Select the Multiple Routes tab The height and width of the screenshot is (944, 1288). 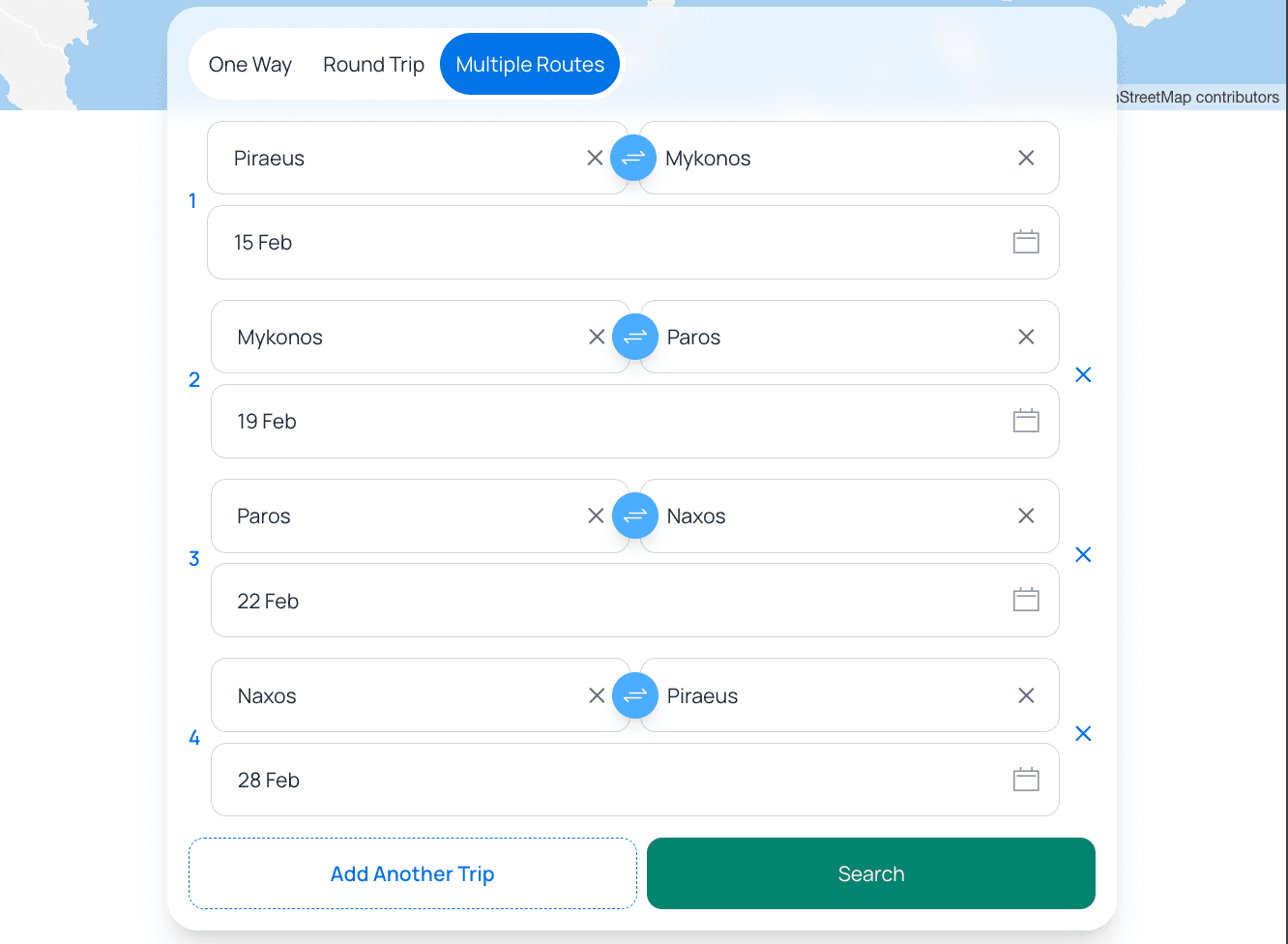530,64
